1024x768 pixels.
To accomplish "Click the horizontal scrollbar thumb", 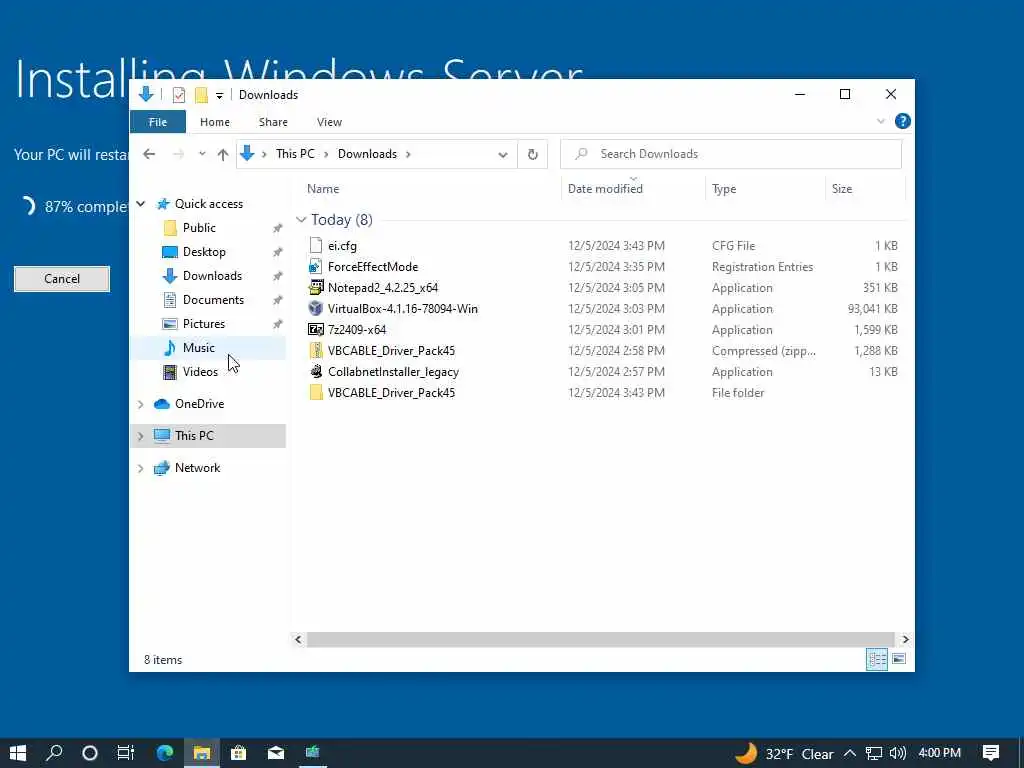I will (600, 639).
